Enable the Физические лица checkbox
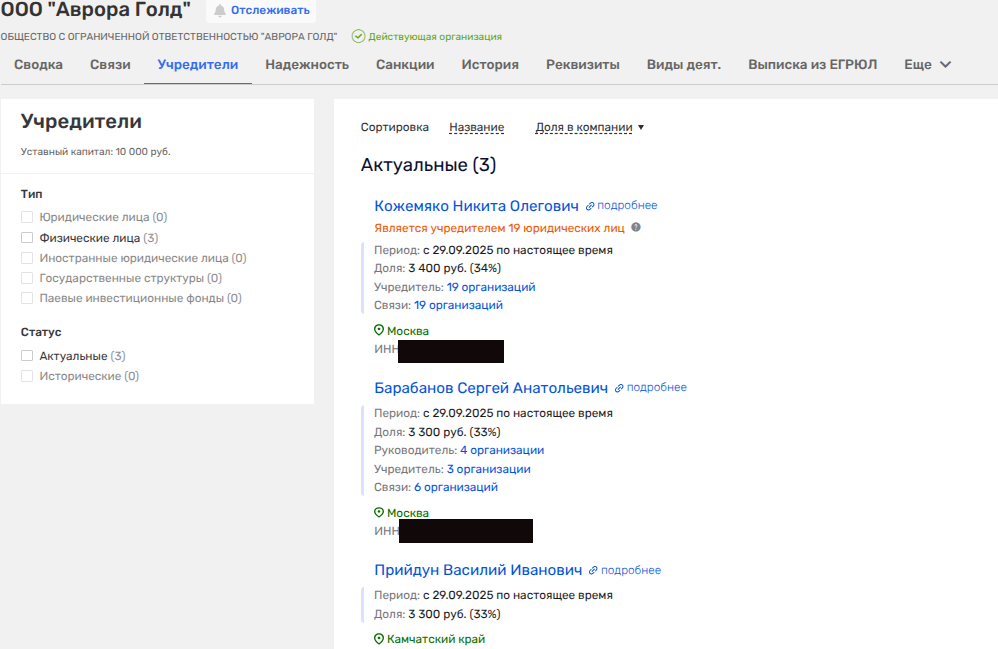This screenshot has width=998, height=649. click(x=27, y=238)
